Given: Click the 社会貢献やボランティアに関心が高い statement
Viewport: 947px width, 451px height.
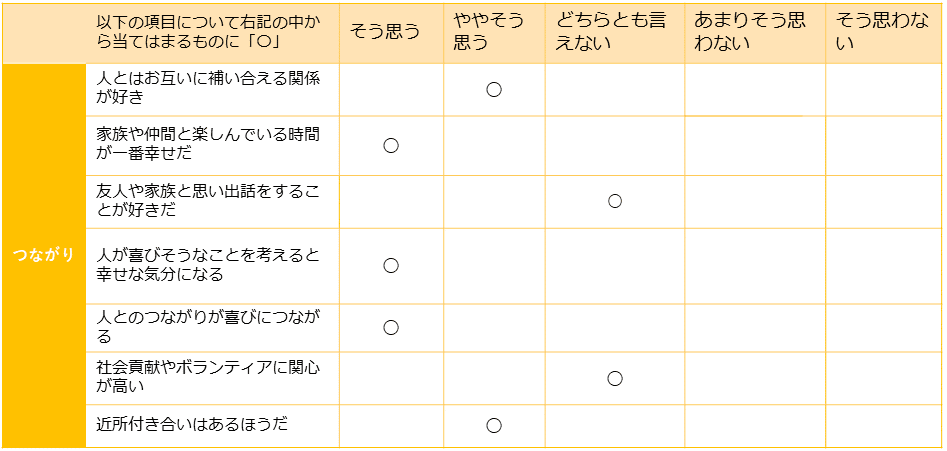Looking at the screenshot, I should (208, 377).
